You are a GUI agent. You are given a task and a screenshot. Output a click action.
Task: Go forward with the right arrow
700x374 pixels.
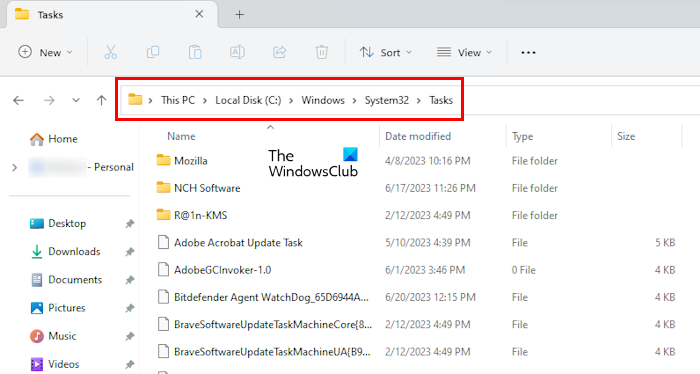49,100
